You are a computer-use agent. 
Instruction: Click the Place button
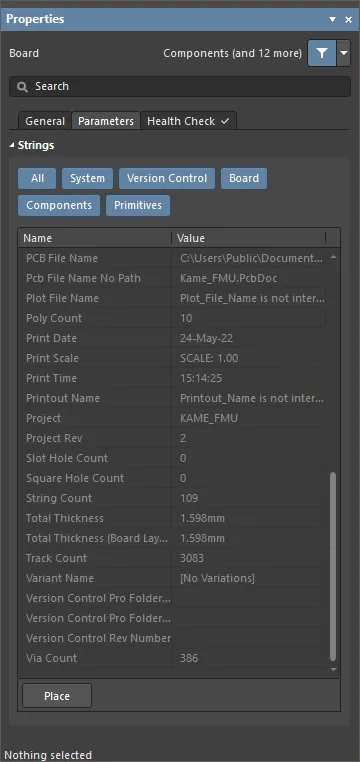57,696
